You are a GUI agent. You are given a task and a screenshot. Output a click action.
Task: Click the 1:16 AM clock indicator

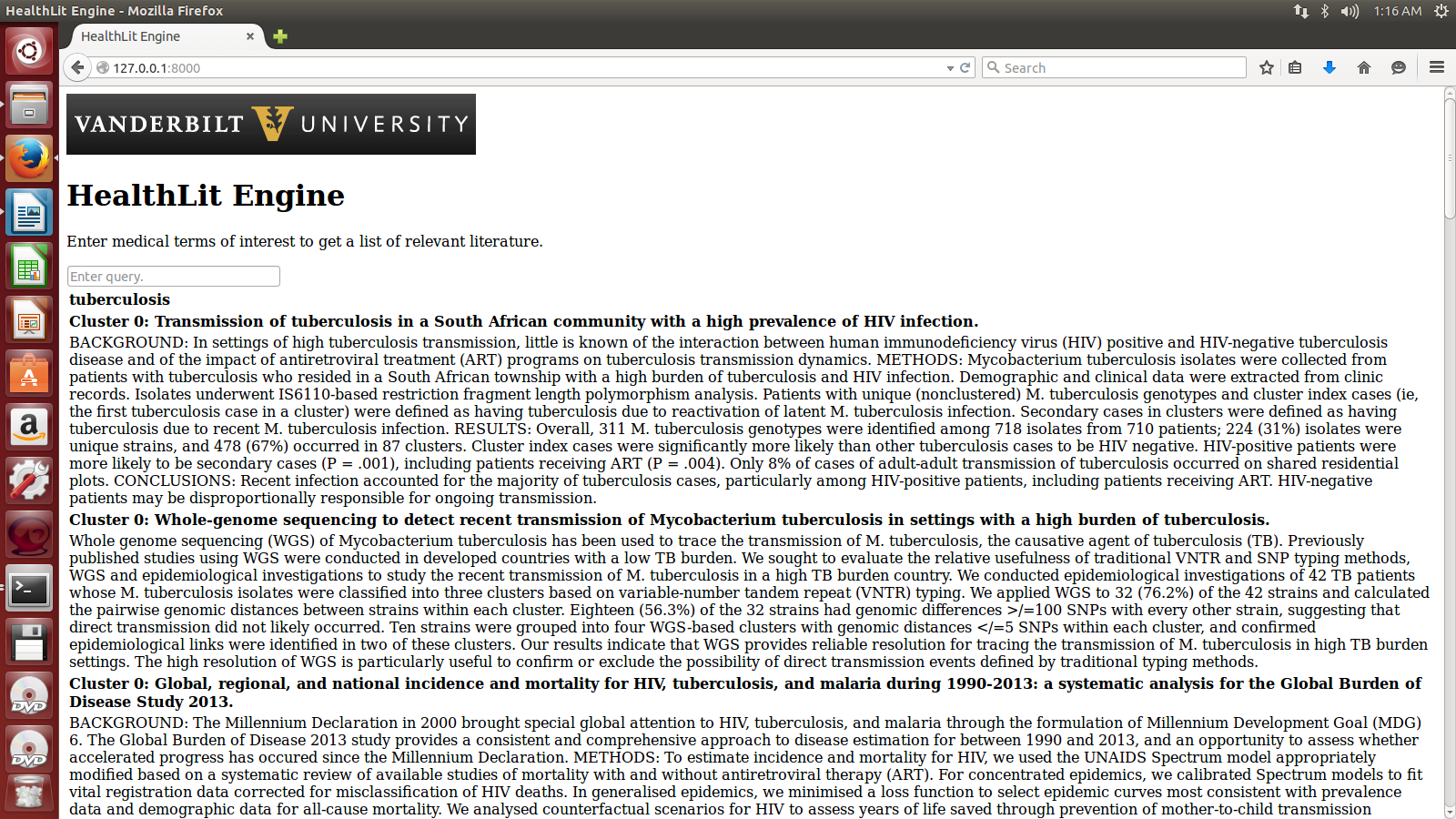(1398, 11)
